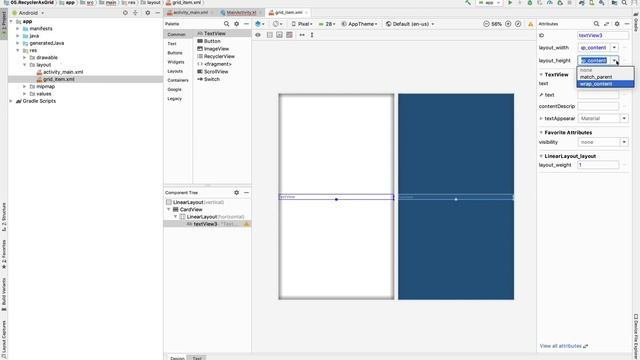
Task: Open layout_width dropdown arrow
Action: [614, 48]
